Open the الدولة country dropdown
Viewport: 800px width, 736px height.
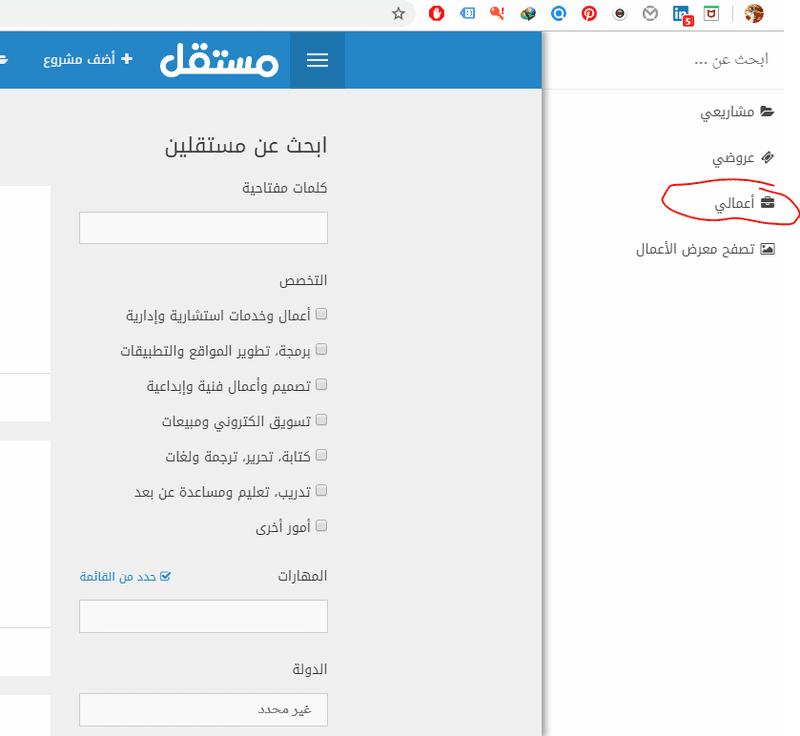(203, 709)
